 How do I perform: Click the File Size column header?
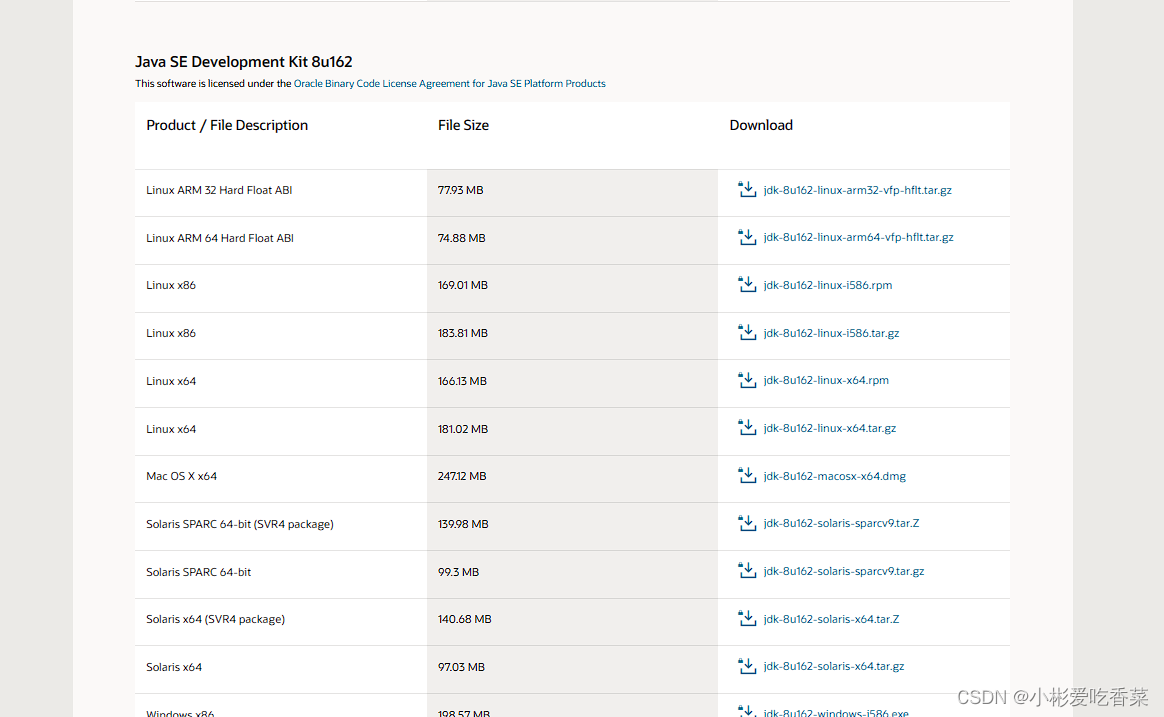point(463,125)
